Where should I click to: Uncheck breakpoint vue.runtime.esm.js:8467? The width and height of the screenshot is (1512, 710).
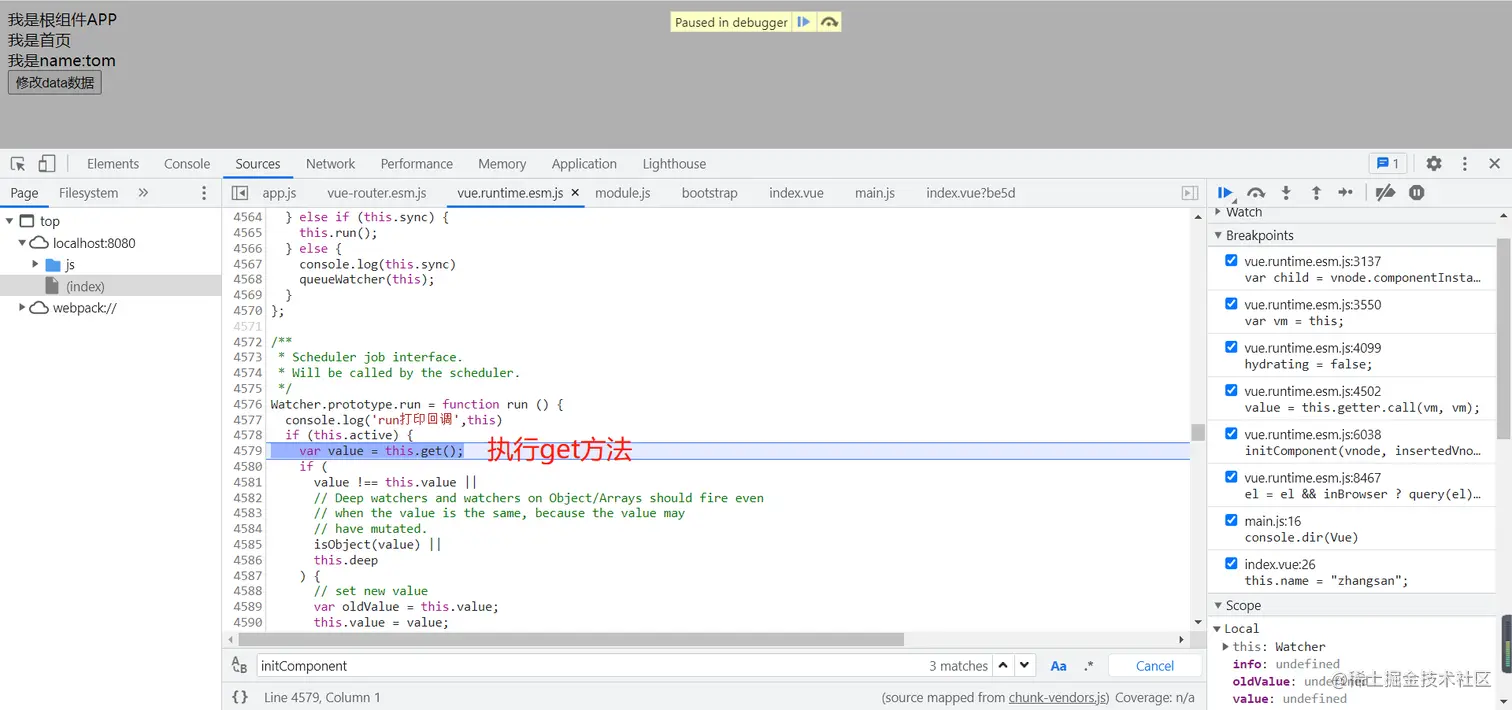coord(1231,476)
